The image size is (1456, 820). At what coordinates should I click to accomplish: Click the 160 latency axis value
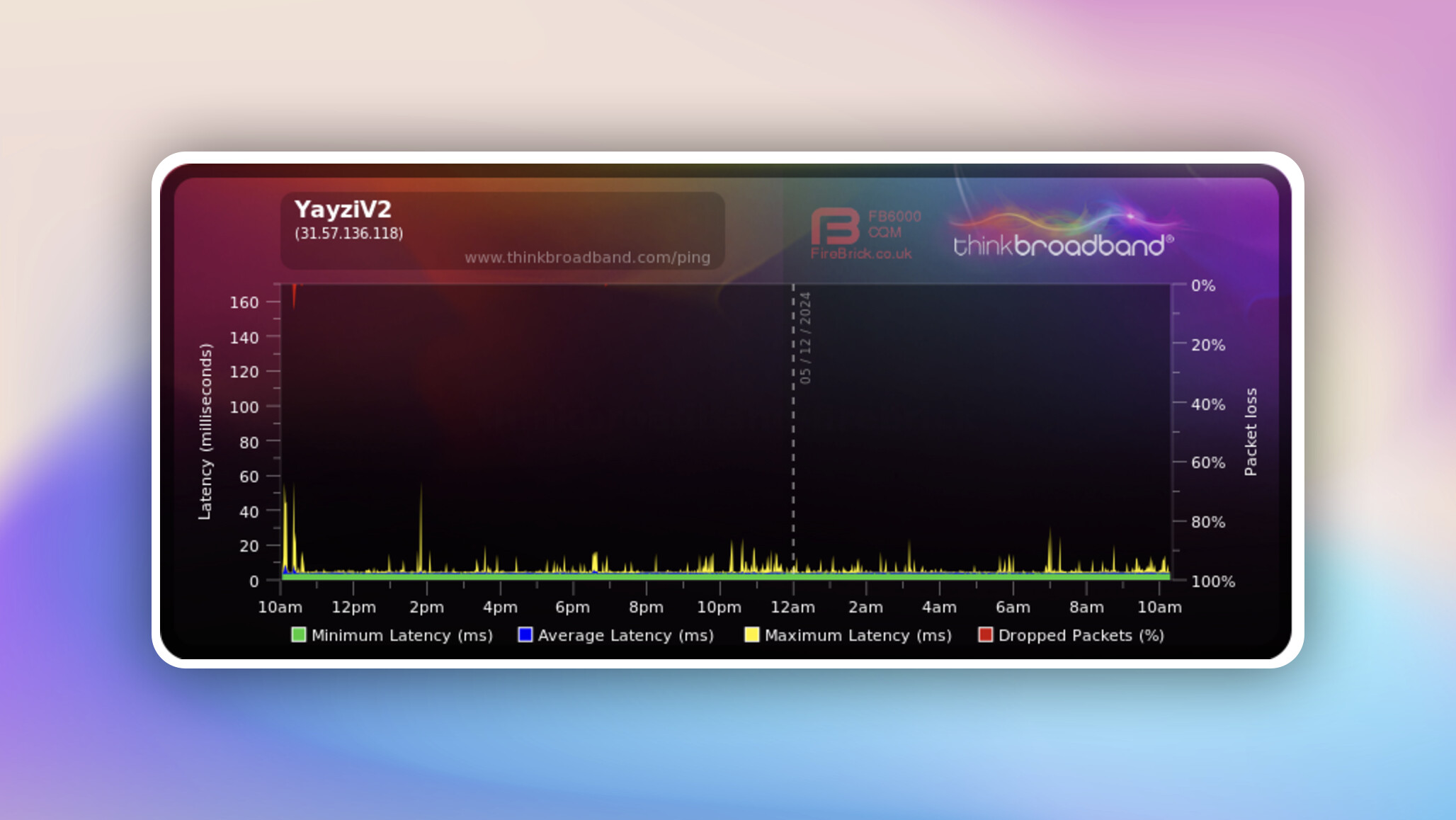tap(244, 302)
